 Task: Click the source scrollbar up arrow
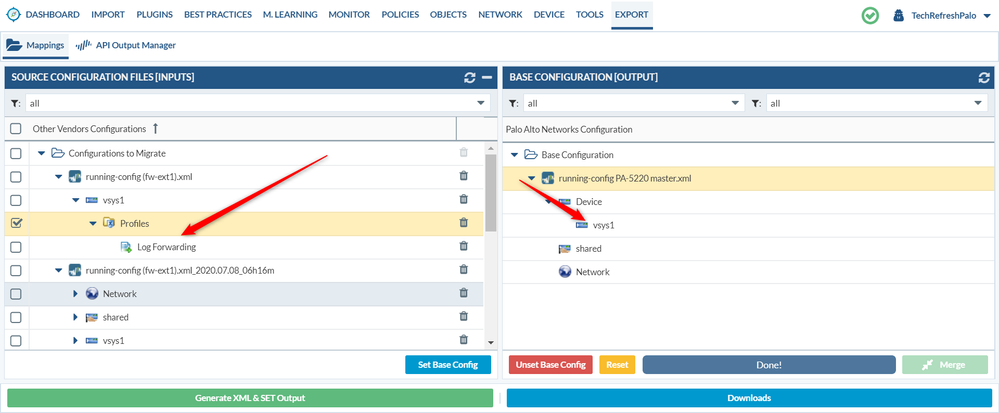(490, 149)
